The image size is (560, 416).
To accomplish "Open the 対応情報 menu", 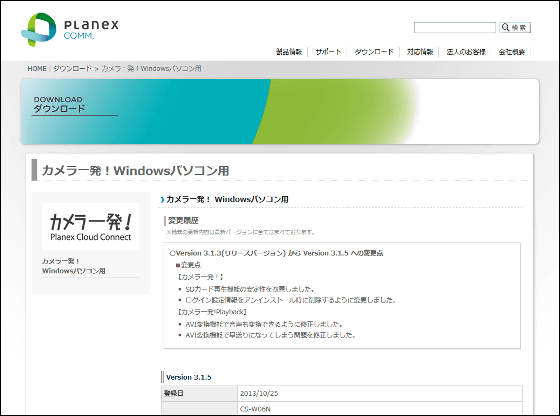I will pyautogui.click(x=420, y=52).
